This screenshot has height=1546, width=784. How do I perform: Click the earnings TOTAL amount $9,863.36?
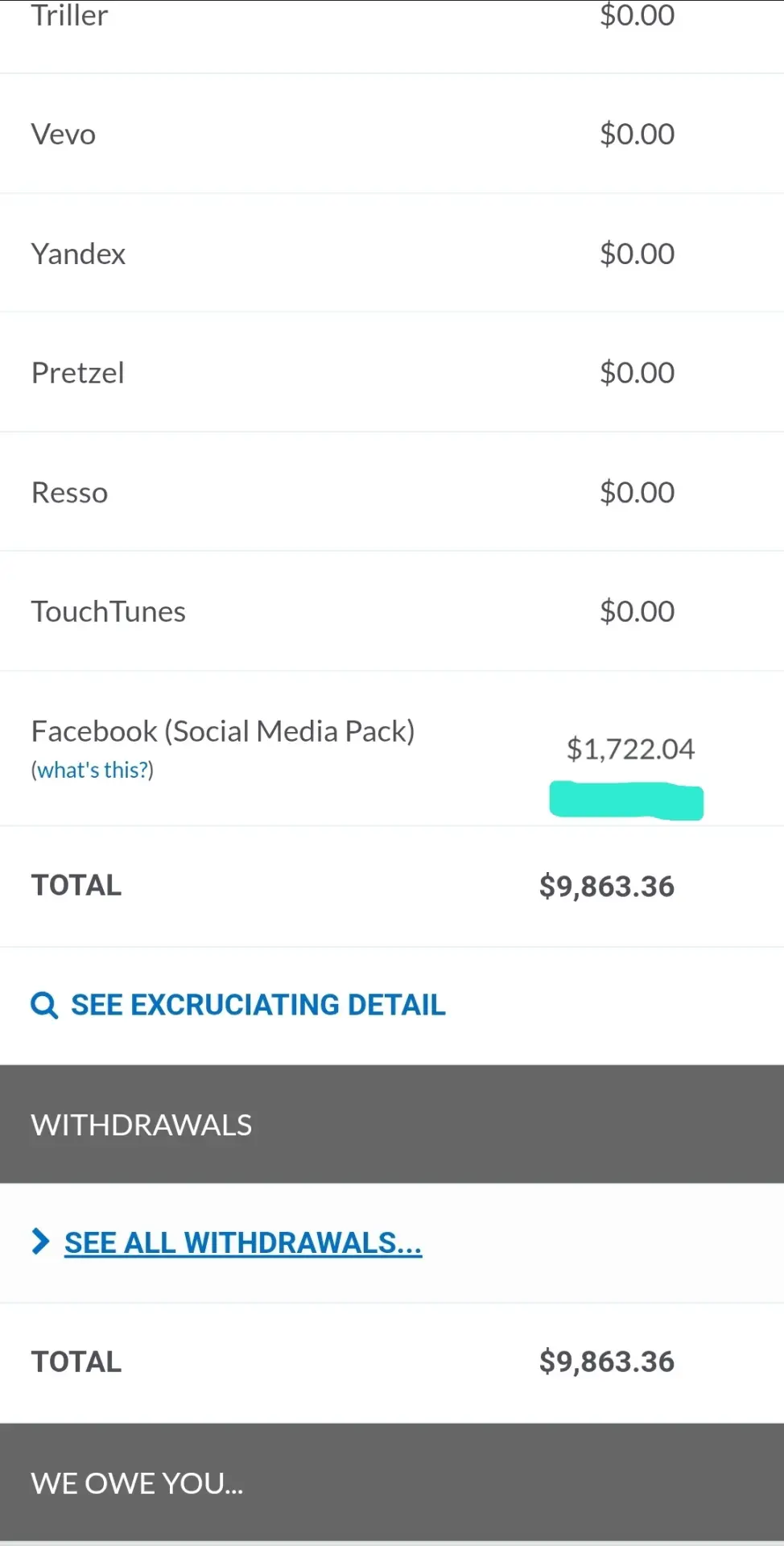tap(607, 887)
